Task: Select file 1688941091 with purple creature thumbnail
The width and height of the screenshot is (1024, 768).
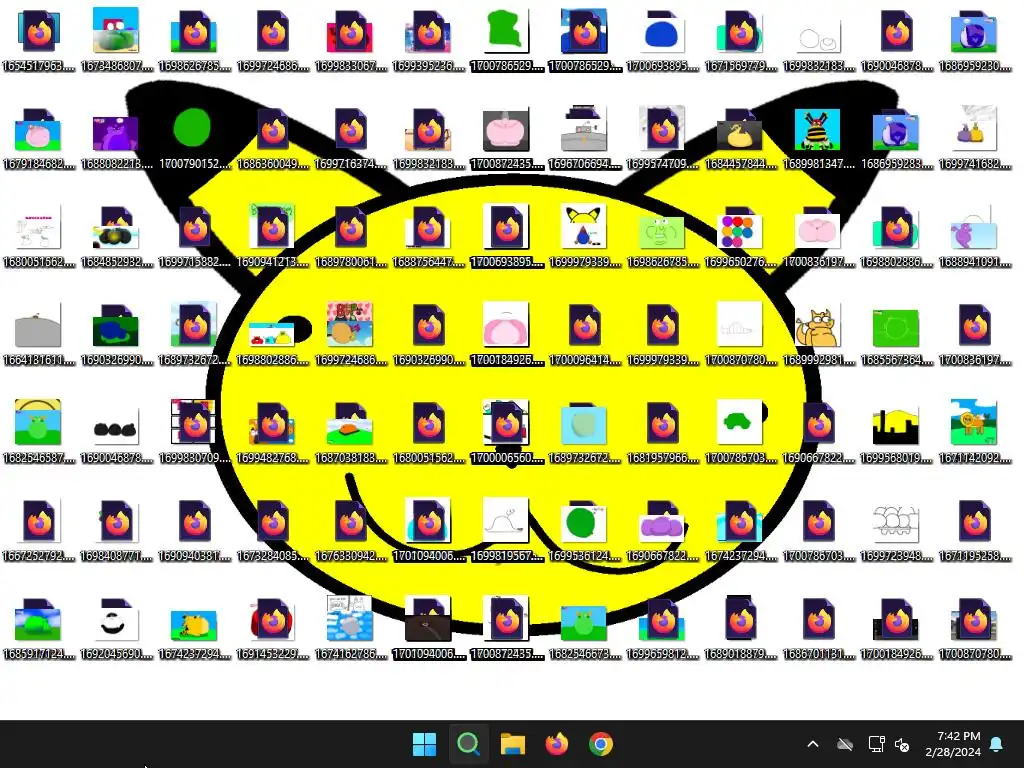Action: (974, 235)
